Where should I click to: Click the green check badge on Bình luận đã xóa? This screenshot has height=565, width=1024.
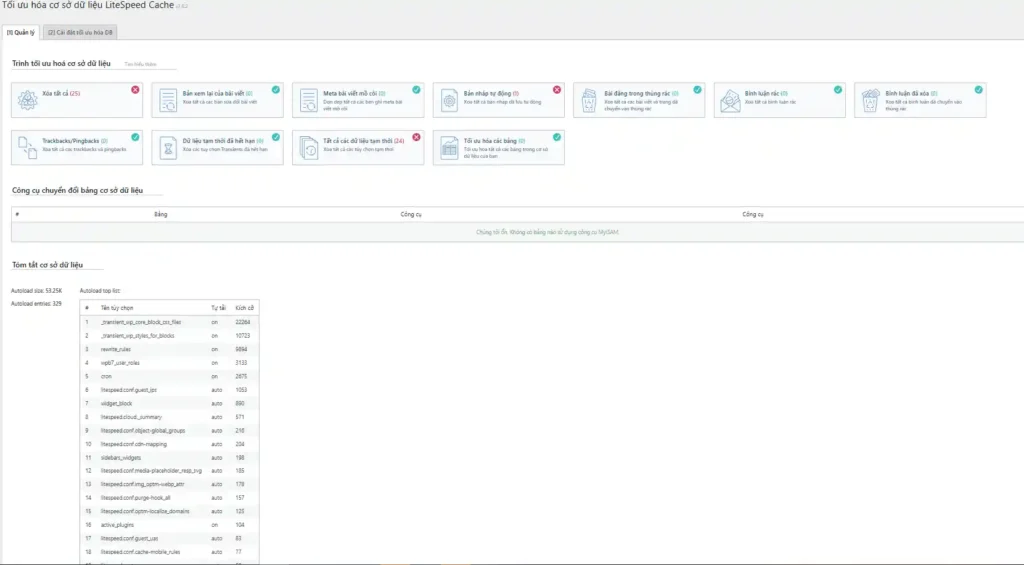point(978,89)
